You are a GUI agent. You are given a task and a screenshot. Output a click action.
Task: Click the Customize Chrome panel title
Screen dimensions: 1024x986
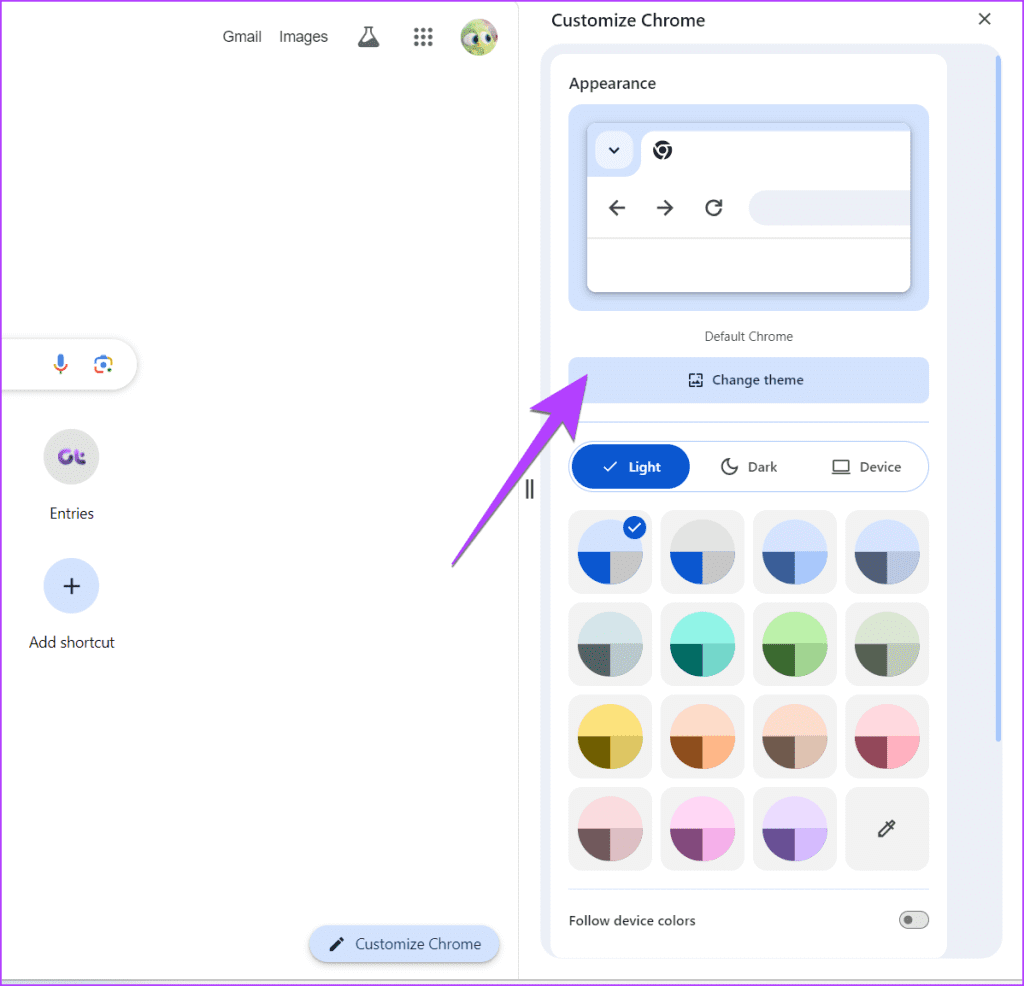[x=628, y=20]
